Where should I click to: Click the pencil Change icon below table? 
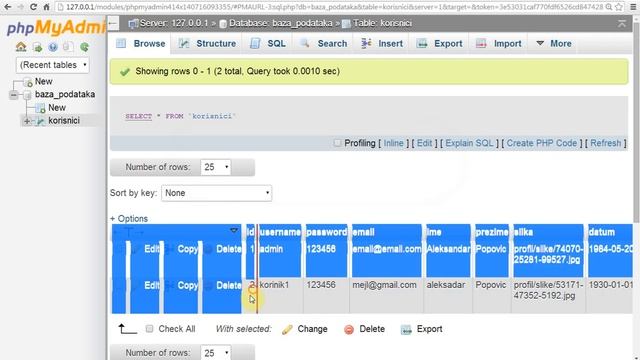point(287,329)
